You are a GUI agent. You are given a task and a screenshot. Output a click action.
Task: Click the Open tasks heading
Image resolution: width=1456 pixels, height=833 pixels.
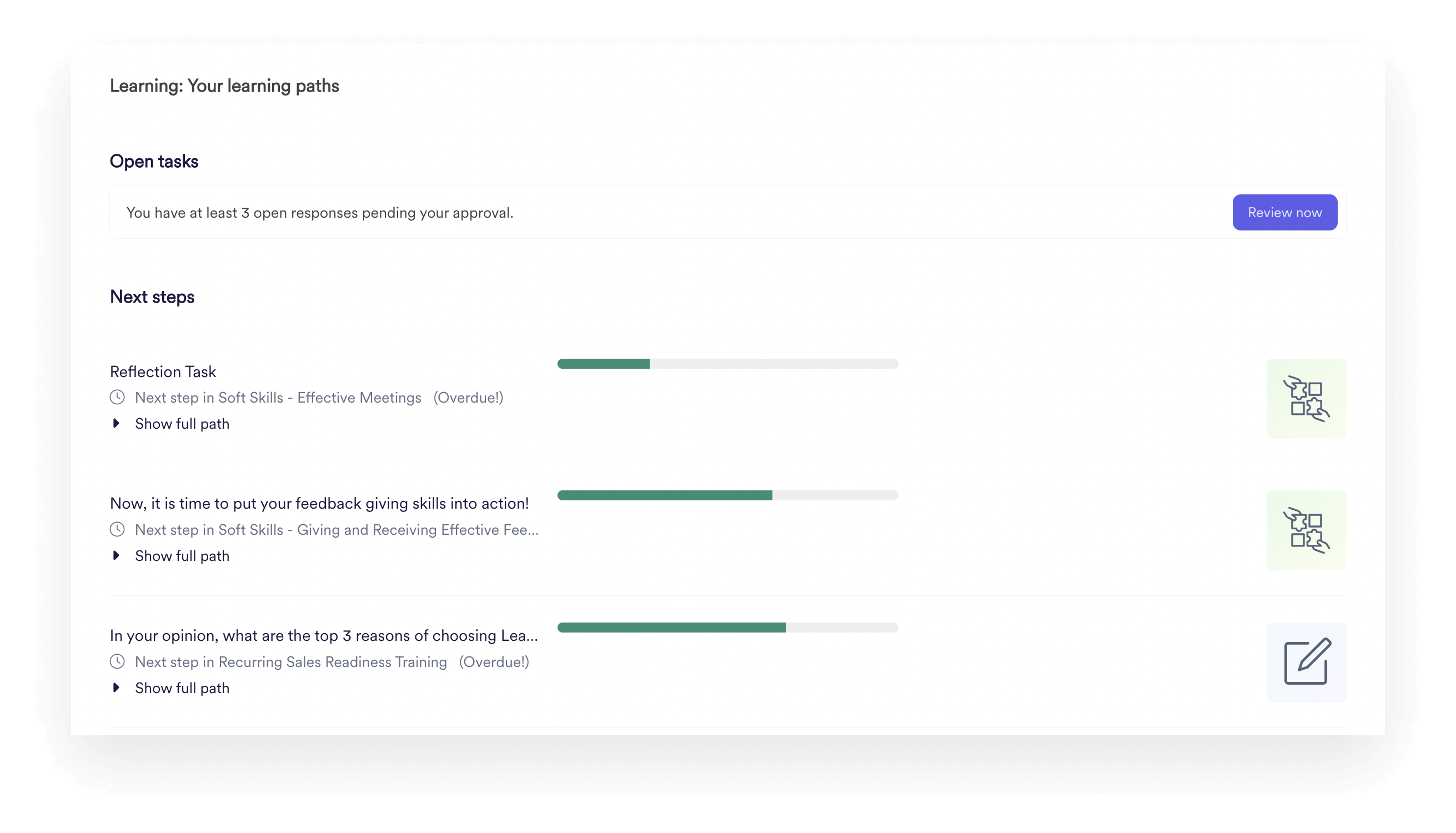click(154, 160)
